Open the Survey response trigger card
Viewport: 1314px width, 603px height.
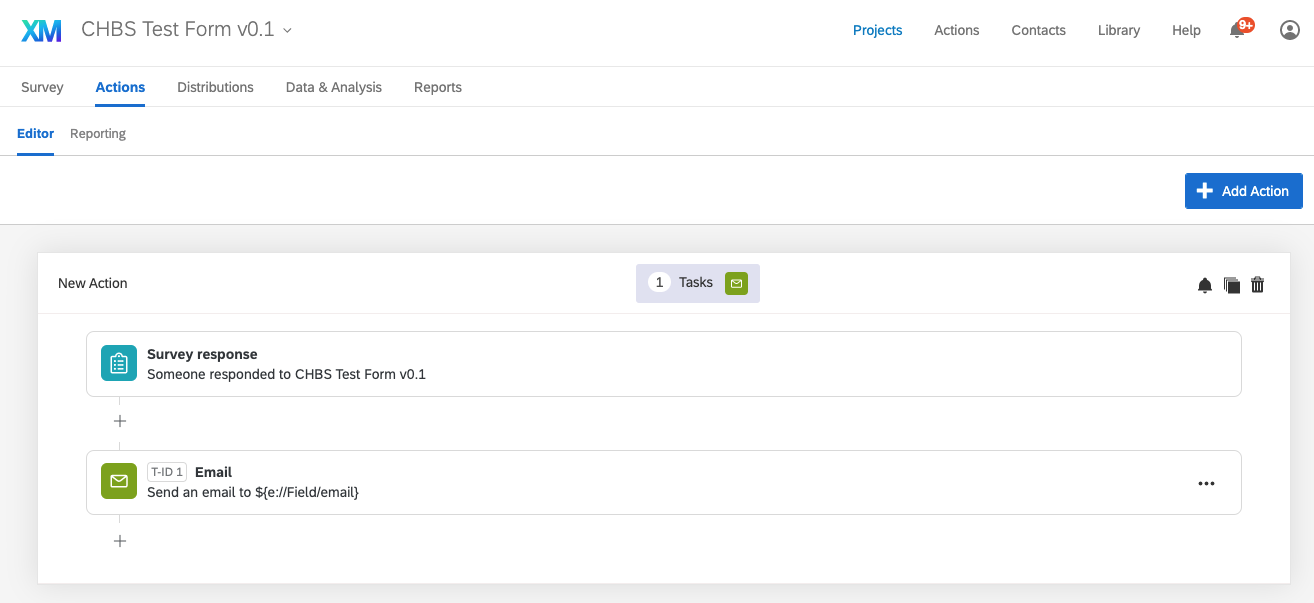point(664,364)
